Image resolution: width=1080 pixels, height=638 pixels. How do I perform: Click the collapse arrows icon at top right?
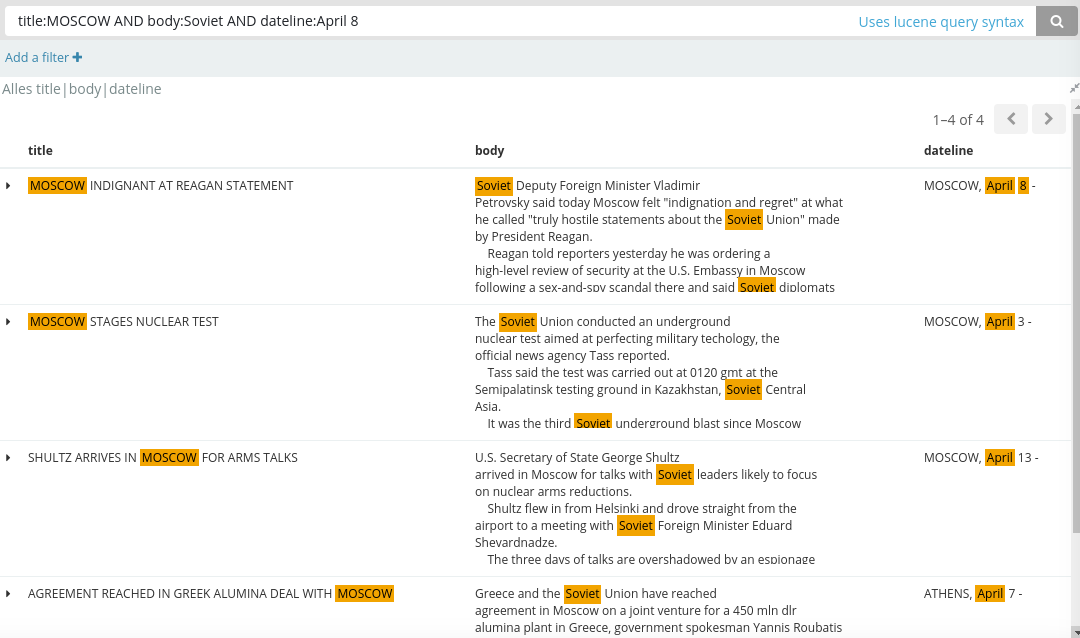pos(1074,88)
